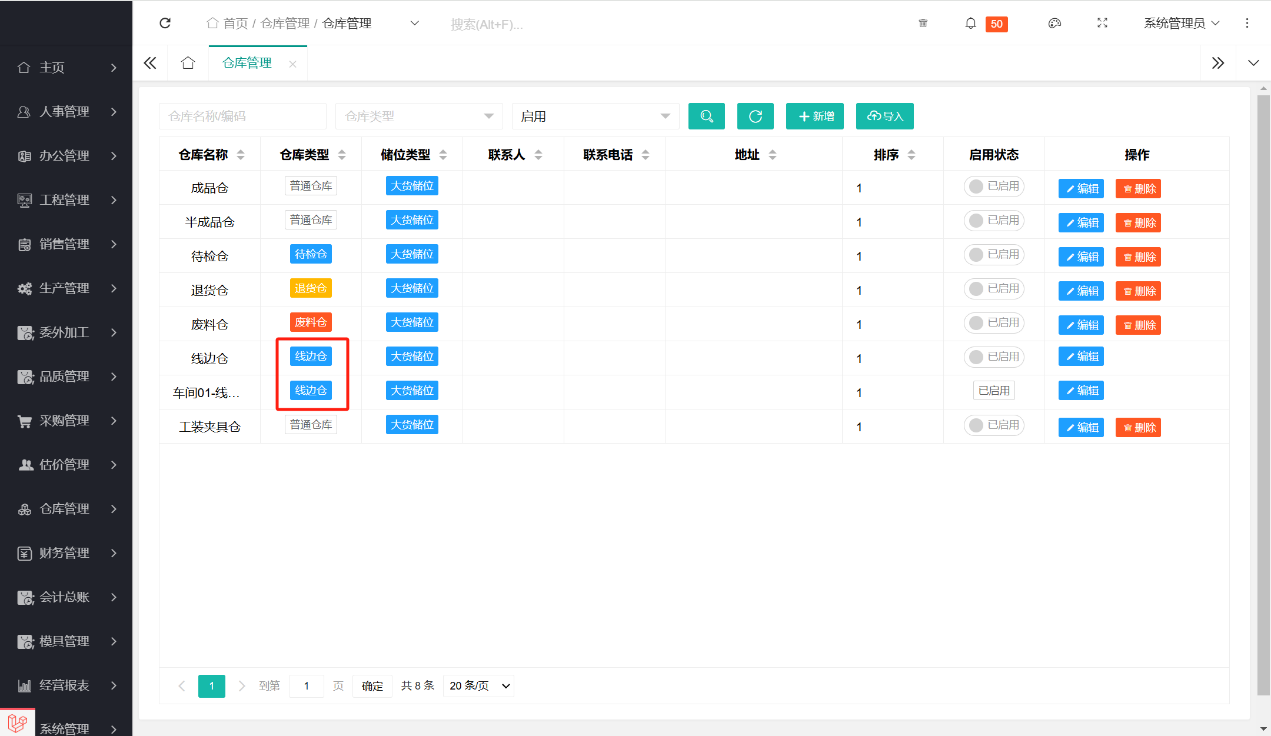Image resolution: width=1271 pixels, height=736 pixels.
Task: Toggle enabled status for 工装夹具仓
Action: coord(993,426)
